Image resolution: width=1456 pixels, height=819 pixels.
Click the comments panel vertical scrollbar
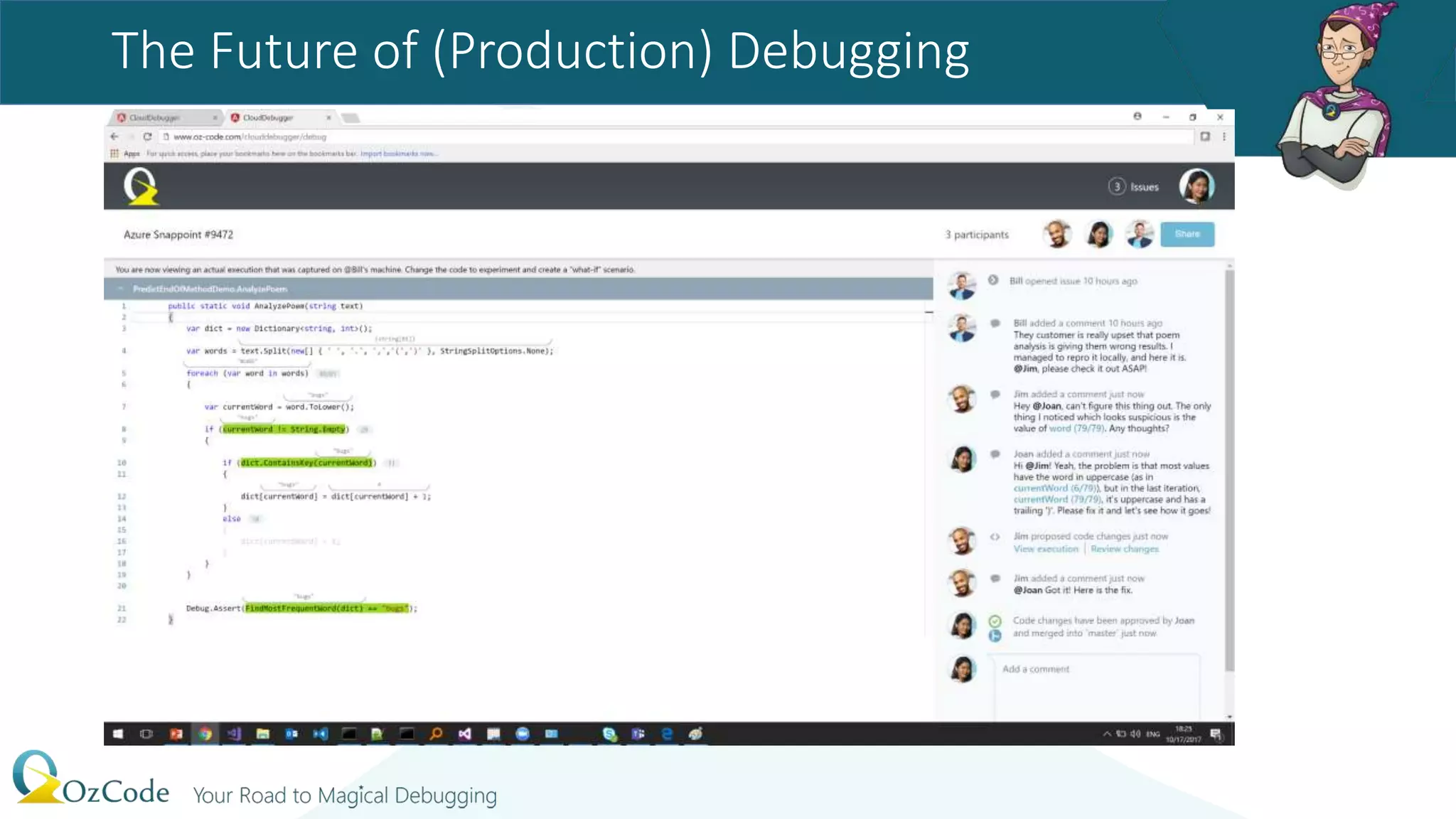coord(1229,469)
